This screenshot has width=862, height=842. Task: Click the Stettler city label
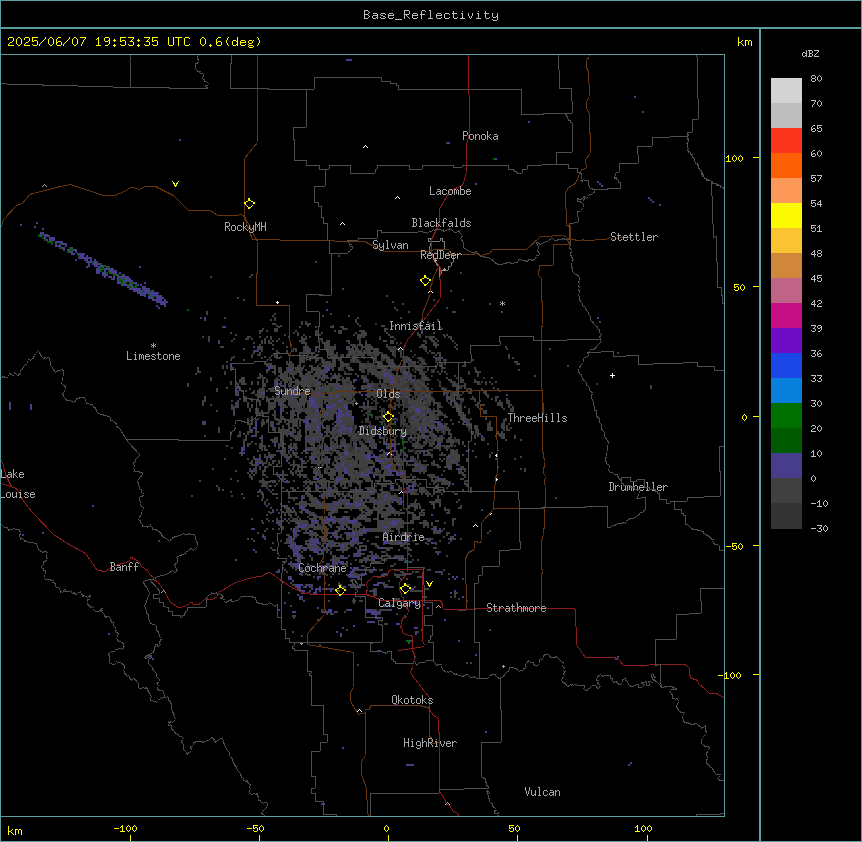pyautogui.click(x=634, y=237)
